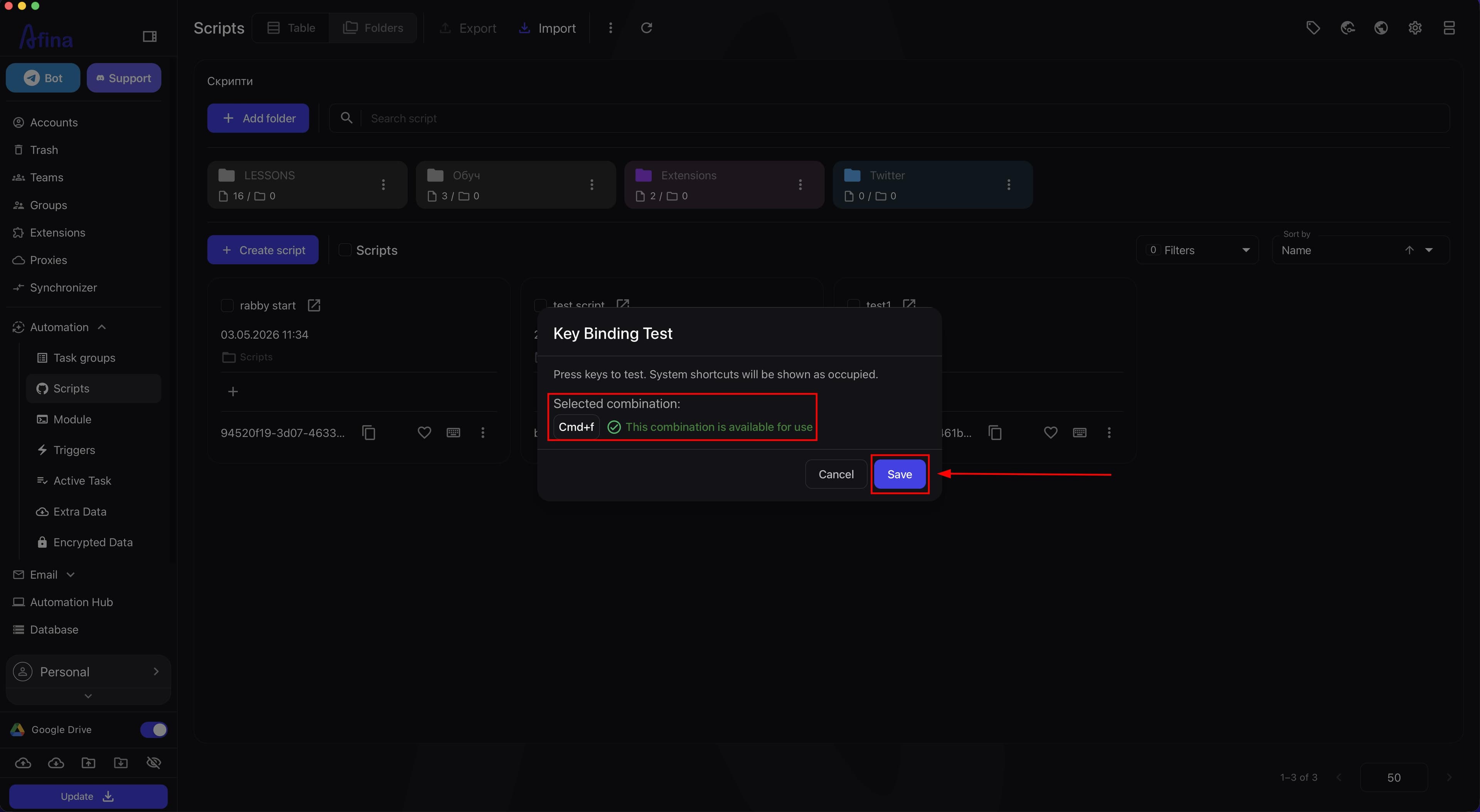Open Task groups item
This screenshot has width=1480, height=812.
[84, 358]
